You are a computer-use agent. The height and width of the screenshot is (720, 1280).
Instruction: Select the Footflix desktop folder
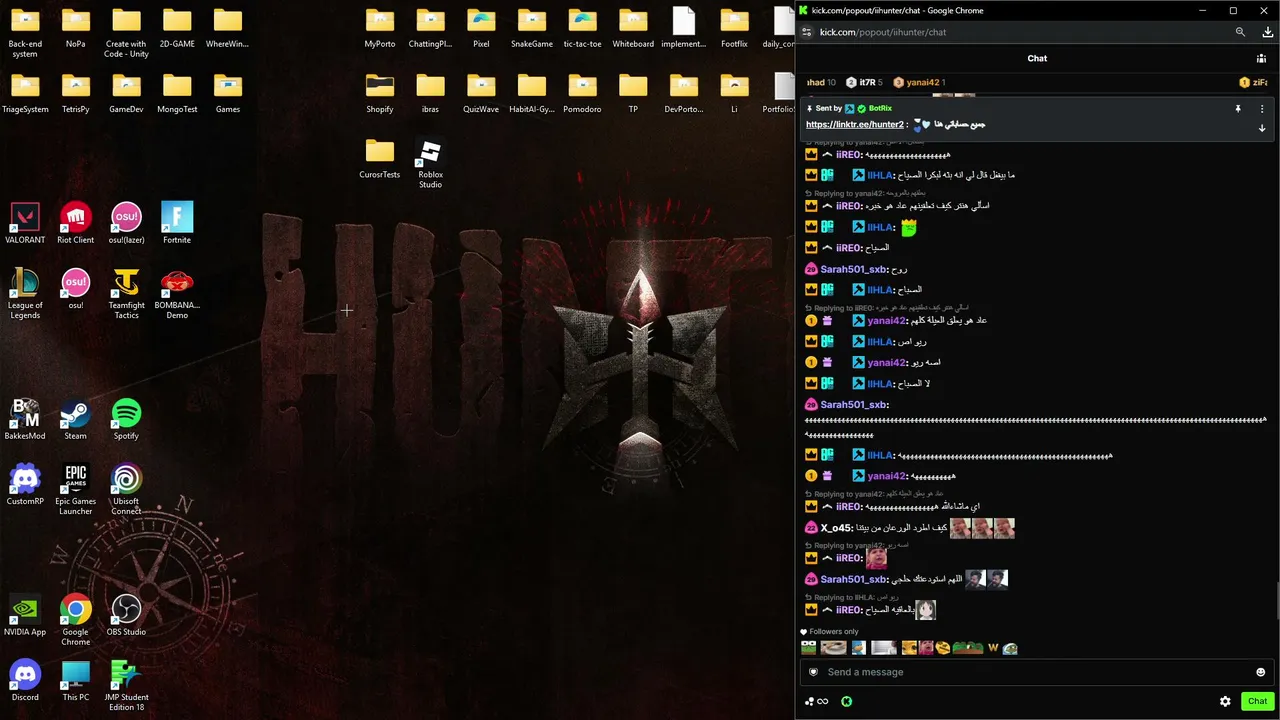734,28
